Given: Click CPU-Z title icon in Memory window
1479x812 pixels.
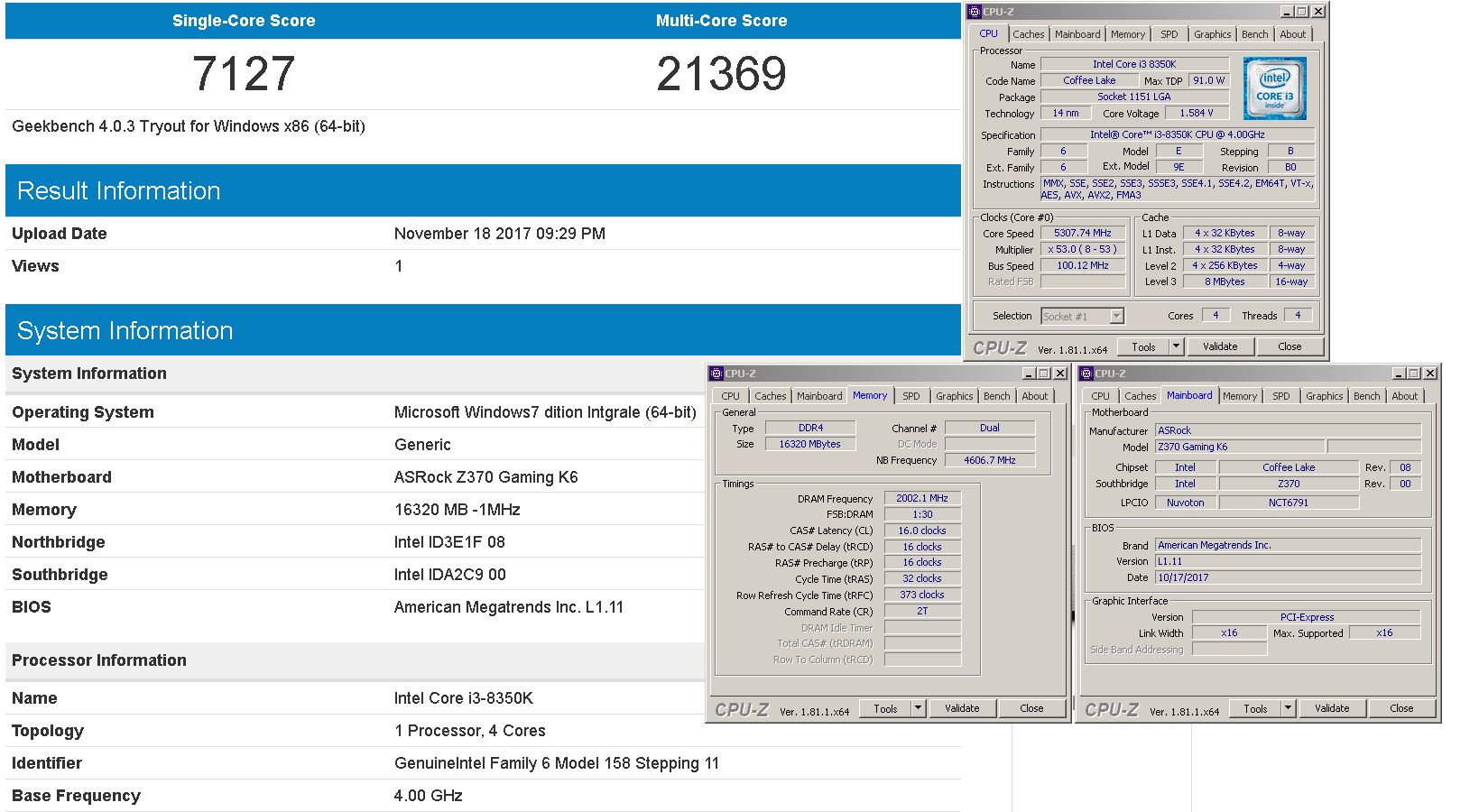Looking at the screenshot, I should click(x=716, y=374).
